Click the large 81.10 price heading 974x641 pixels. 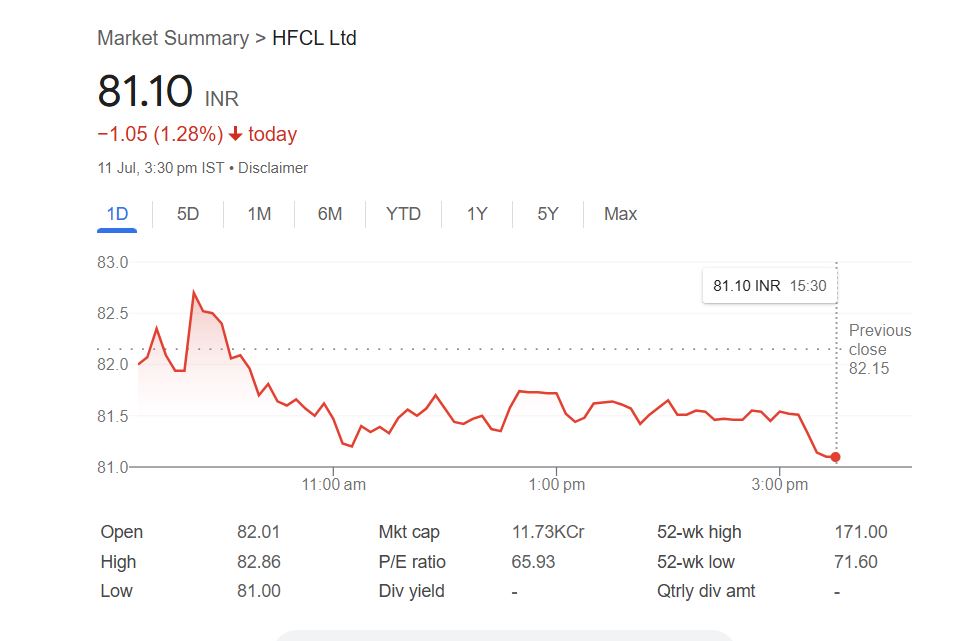tap(145, 92)
